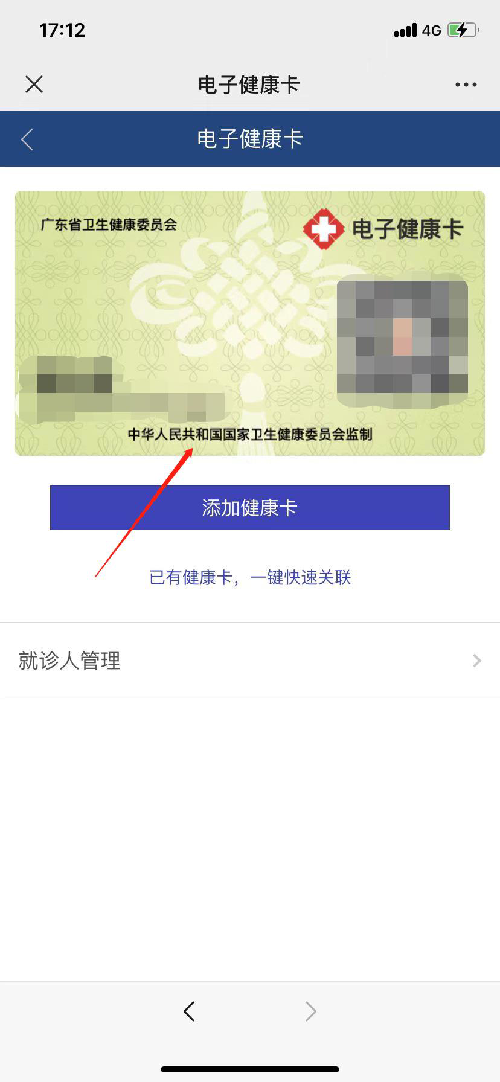Tap the 电子健康卡 title in the blue header

point(250,139)
